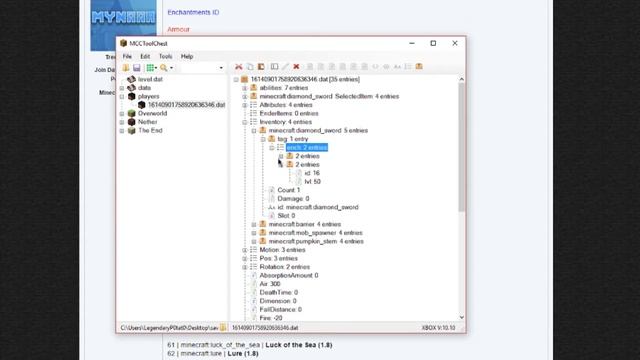Open the Tools menu

pos(165,56)
